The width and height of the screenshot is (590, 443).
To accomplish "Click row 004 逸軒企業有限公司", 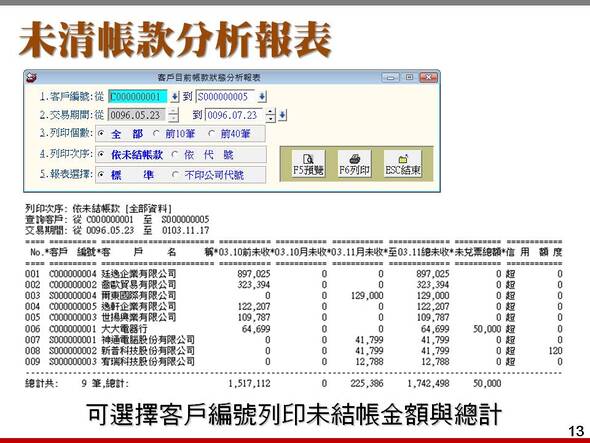I will pyautogui.click(x=293, y=306).
